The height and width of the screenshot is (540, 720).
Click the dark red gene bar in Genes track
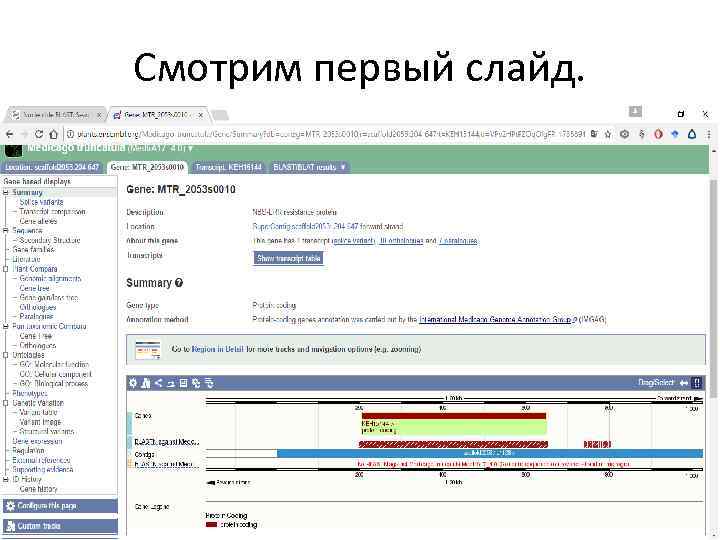[x=454, y=416]
